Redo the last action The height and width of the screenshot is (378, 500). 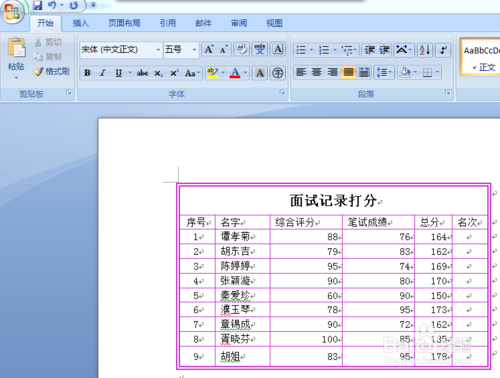point(74,5)
